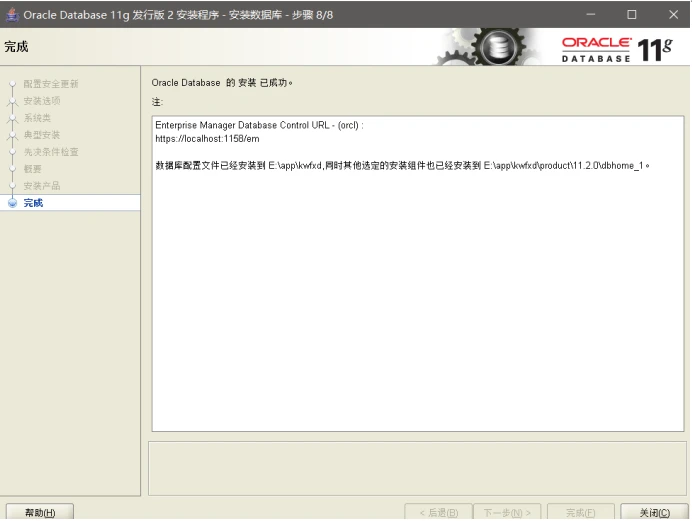Screen dimensions: 692x521
Task: Click the 注: label
Action: (158, 102)
